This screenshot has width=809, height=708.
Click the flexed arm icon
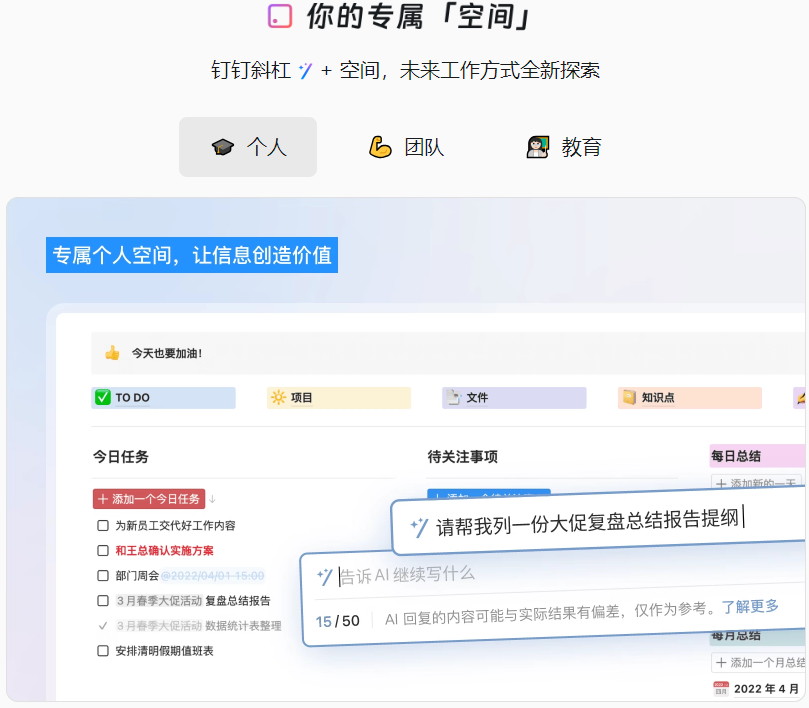[x=380, y=147]
